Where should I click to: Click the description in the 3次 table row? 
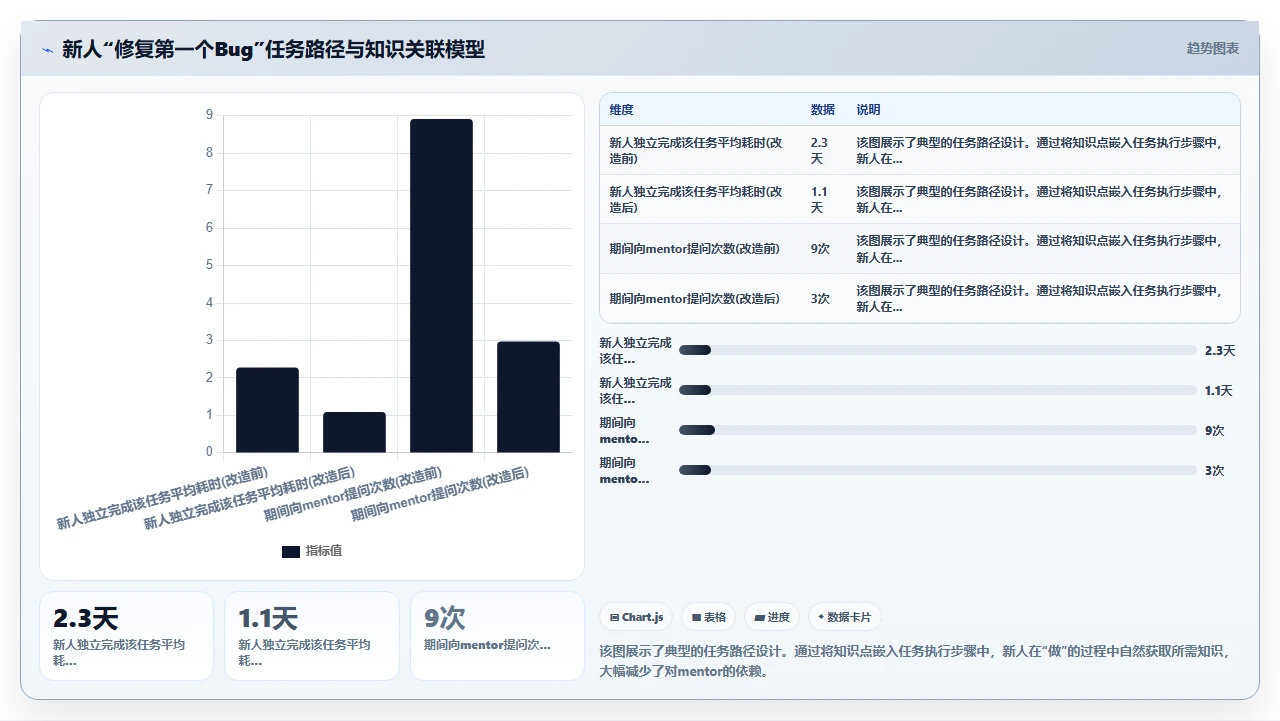[1040, 298]
